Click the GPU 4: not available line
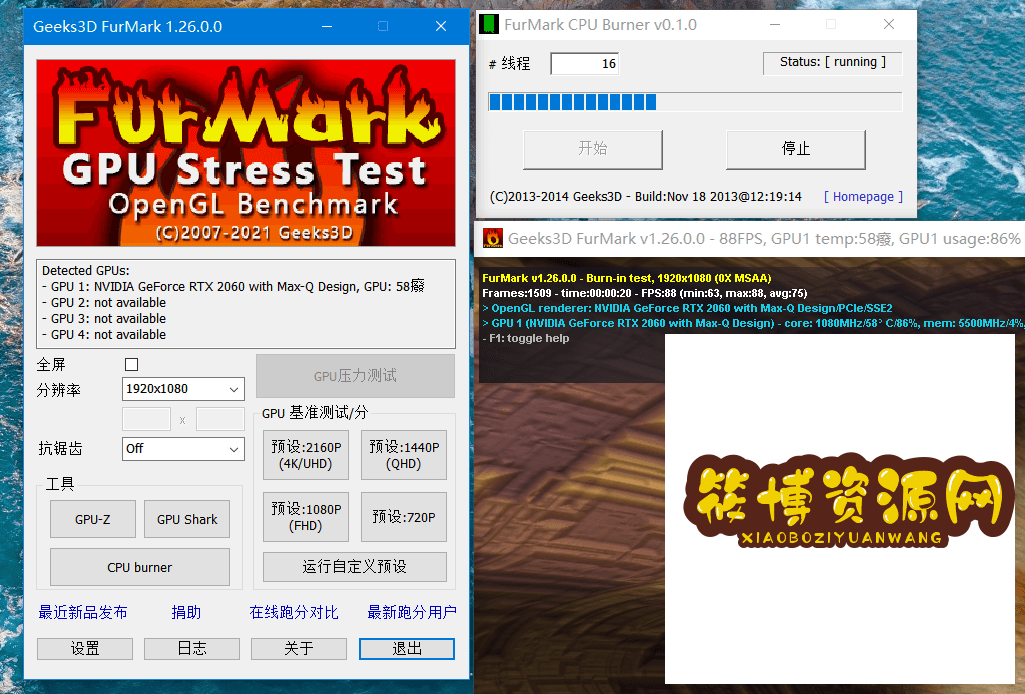Viewport: 1025px width, 694px height. [x=104, y=335]
